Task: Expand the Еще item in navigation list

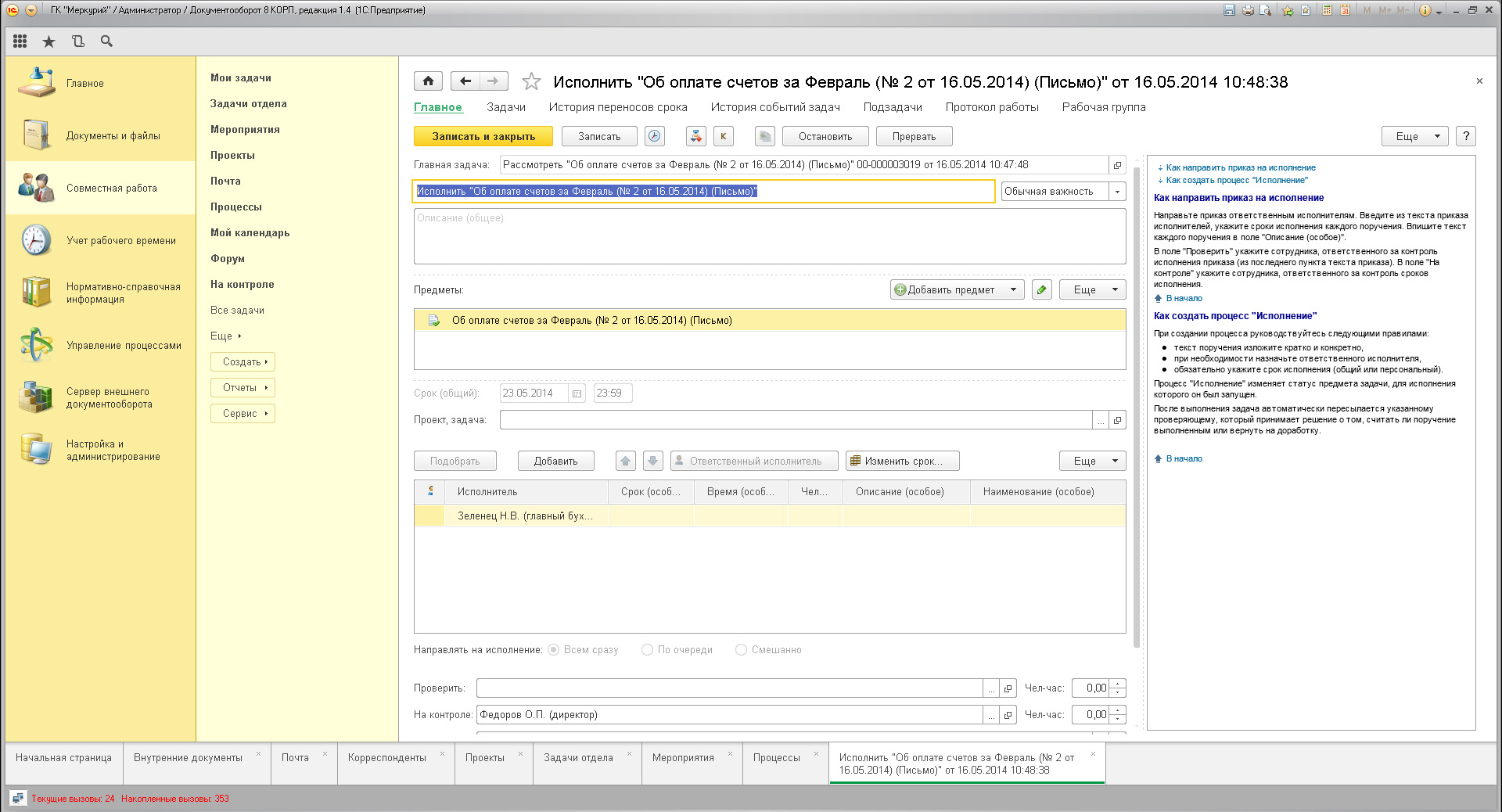Action: pyautogui.click(x=225, y=336)
